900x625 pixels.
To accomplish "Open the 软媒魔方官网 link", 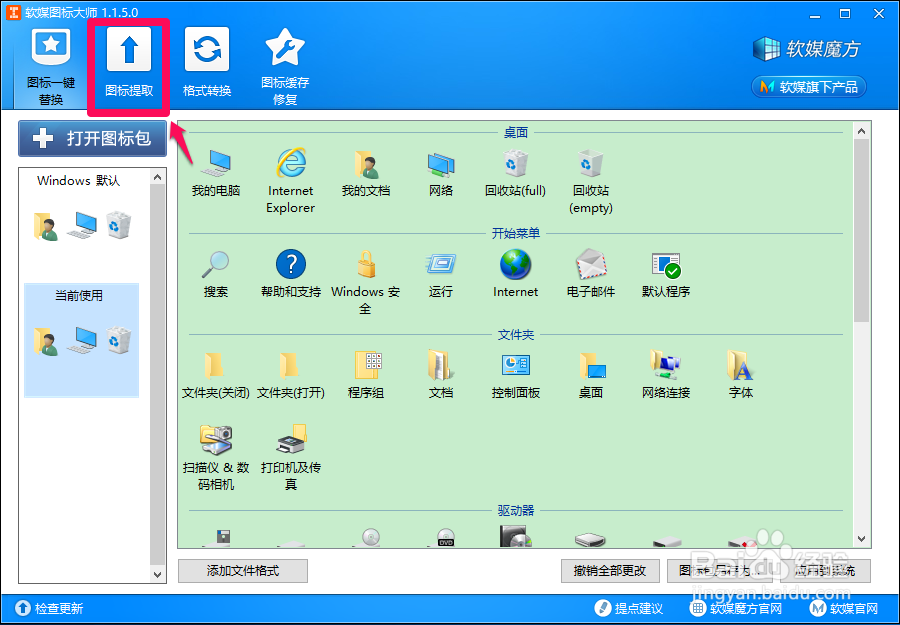I will [743, 608].
